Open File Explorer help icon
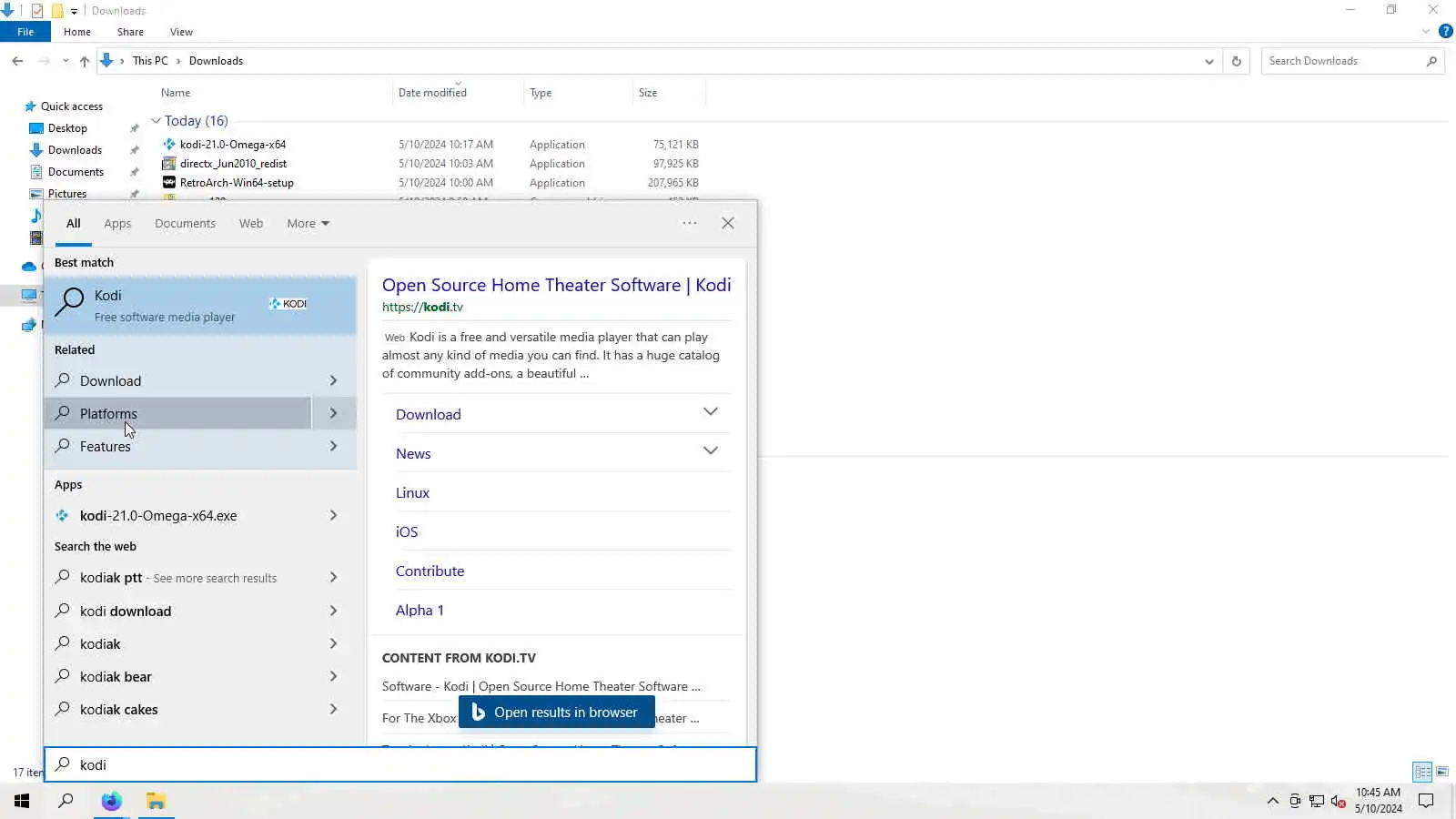Viewport: 1456px width, 819px height. click(x=1445, y=31)
